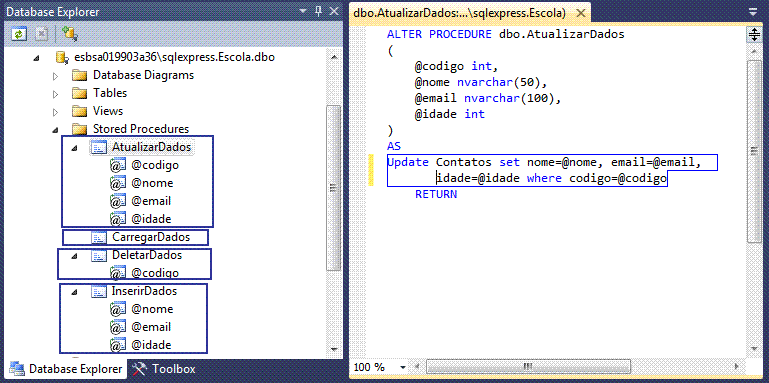The height and width of the screenshot is (383, 769).
Task: Click the Connect to Database toolbar icon
Action: [70, 34]
